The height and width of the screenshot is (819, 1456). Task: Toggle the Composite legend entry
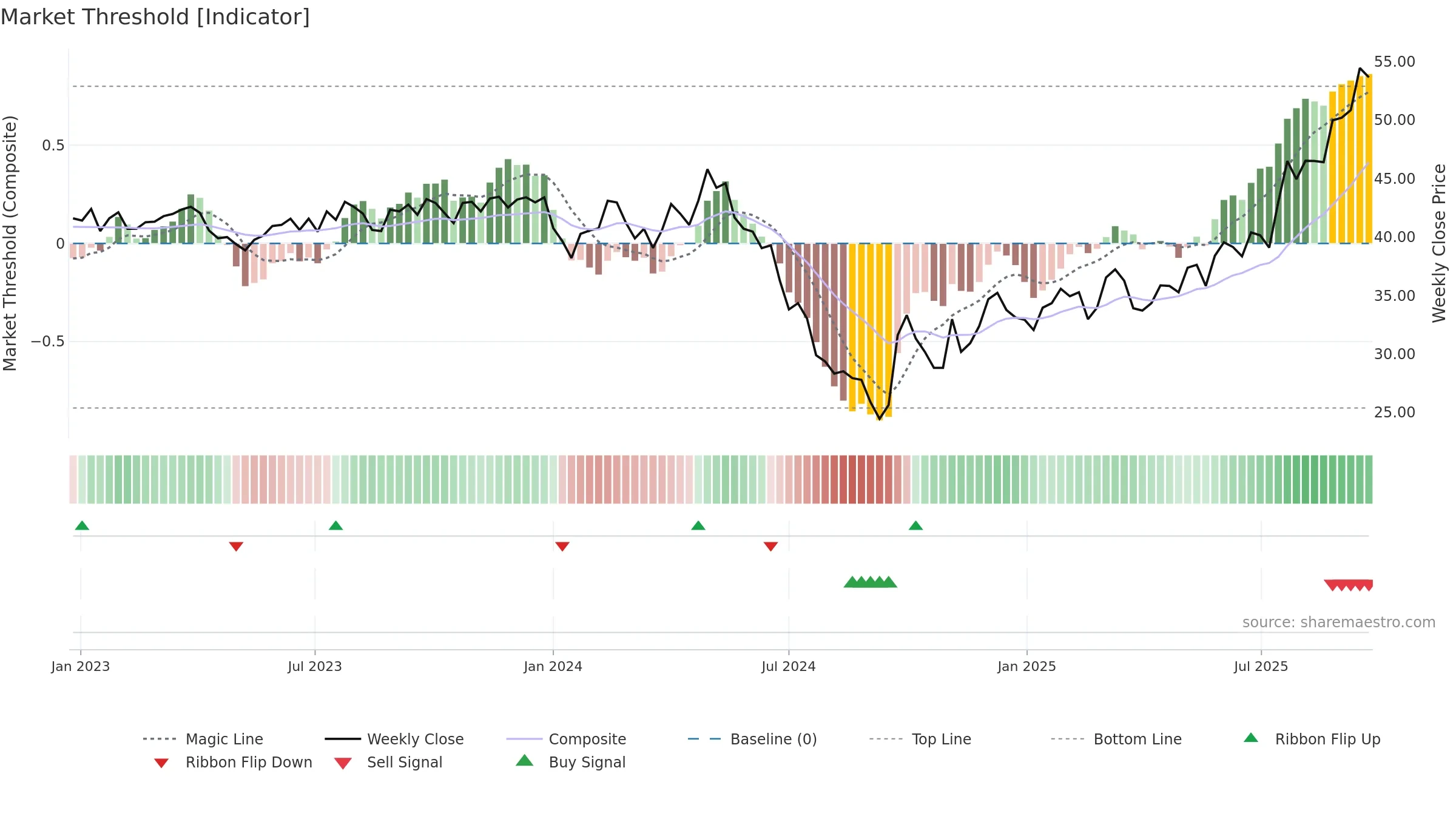pos(566,739)
